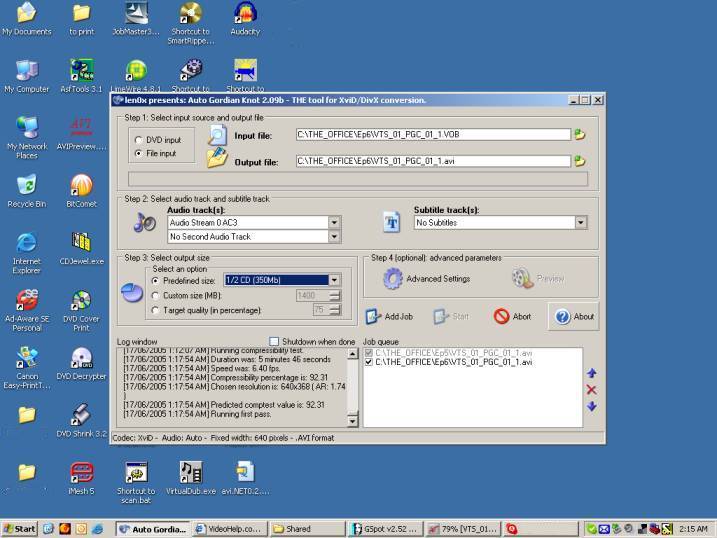Open CDJewel.exe desktop icon
The height and width of the screenshot is (538, 717).
(81, 249)
